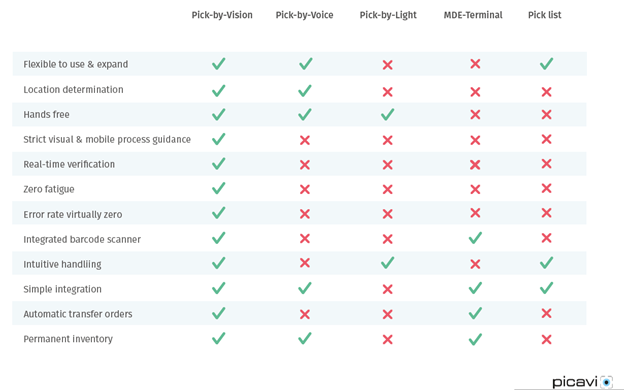Click Pick list cross for Zero fatigue
624x390 pixels.
pos(546,188)
